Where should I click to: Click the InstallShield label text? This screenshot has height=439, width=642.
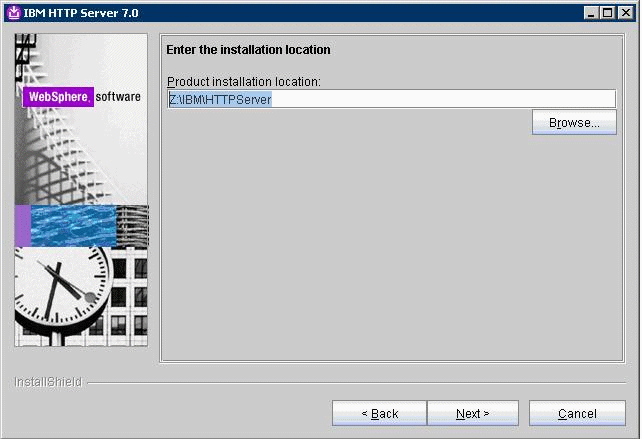[48, 382]
